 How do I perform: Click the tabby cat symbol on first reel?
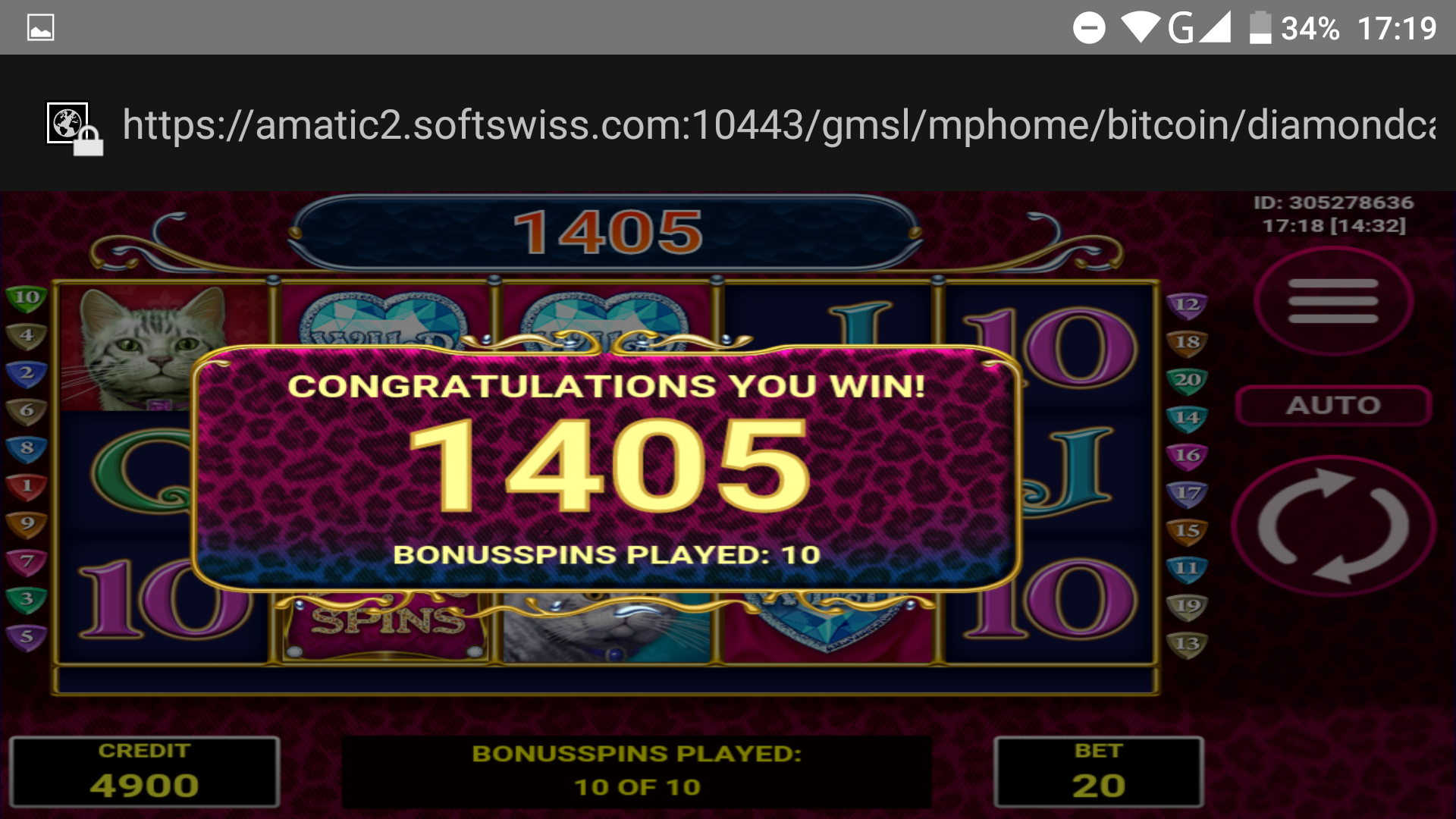pyautogui.click(x=162, y=349)
